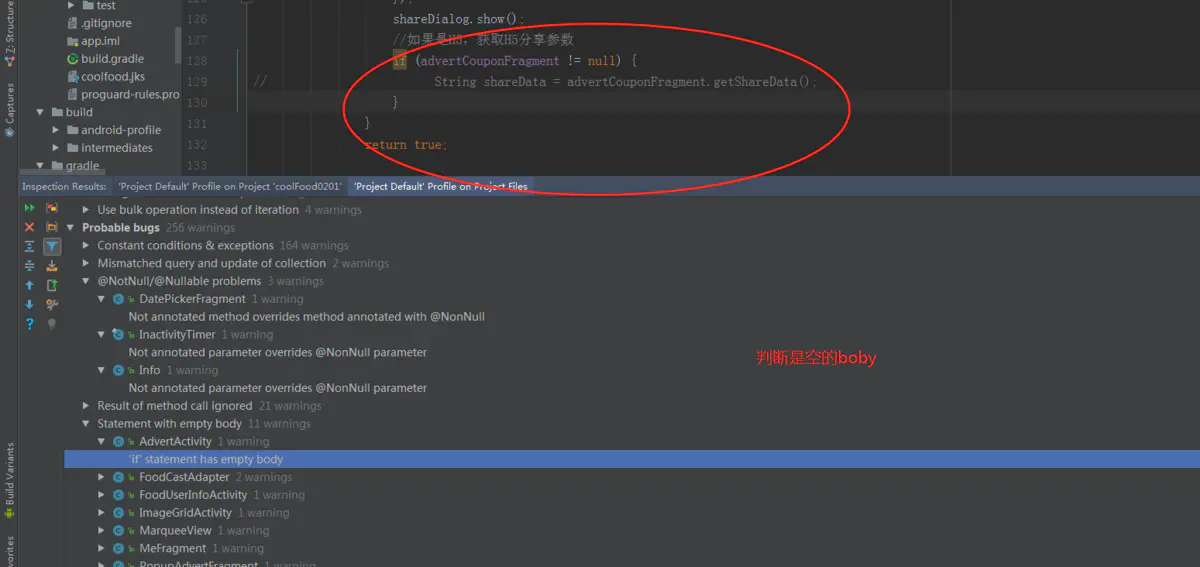Go to previous problem with up arrow
Viewport: 1200px width, 567px height.
tap(29, 285)
